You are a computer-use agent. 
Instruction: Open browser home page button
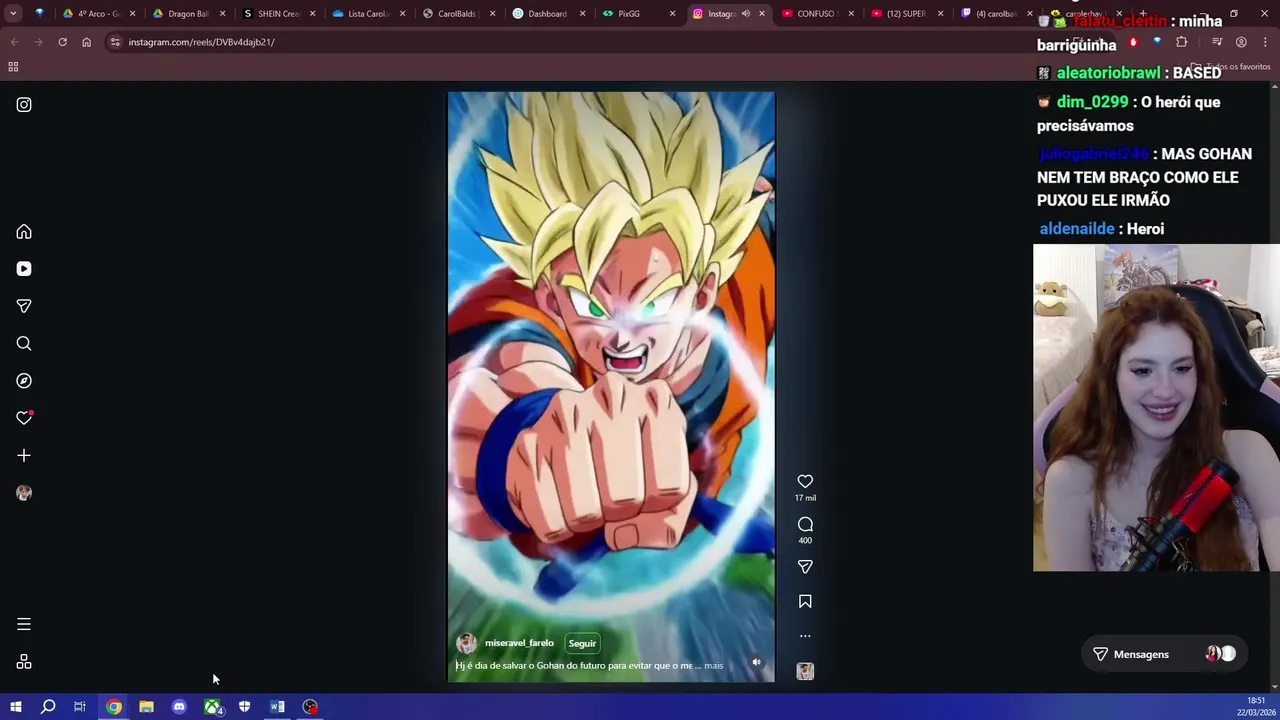pos(86,42)
